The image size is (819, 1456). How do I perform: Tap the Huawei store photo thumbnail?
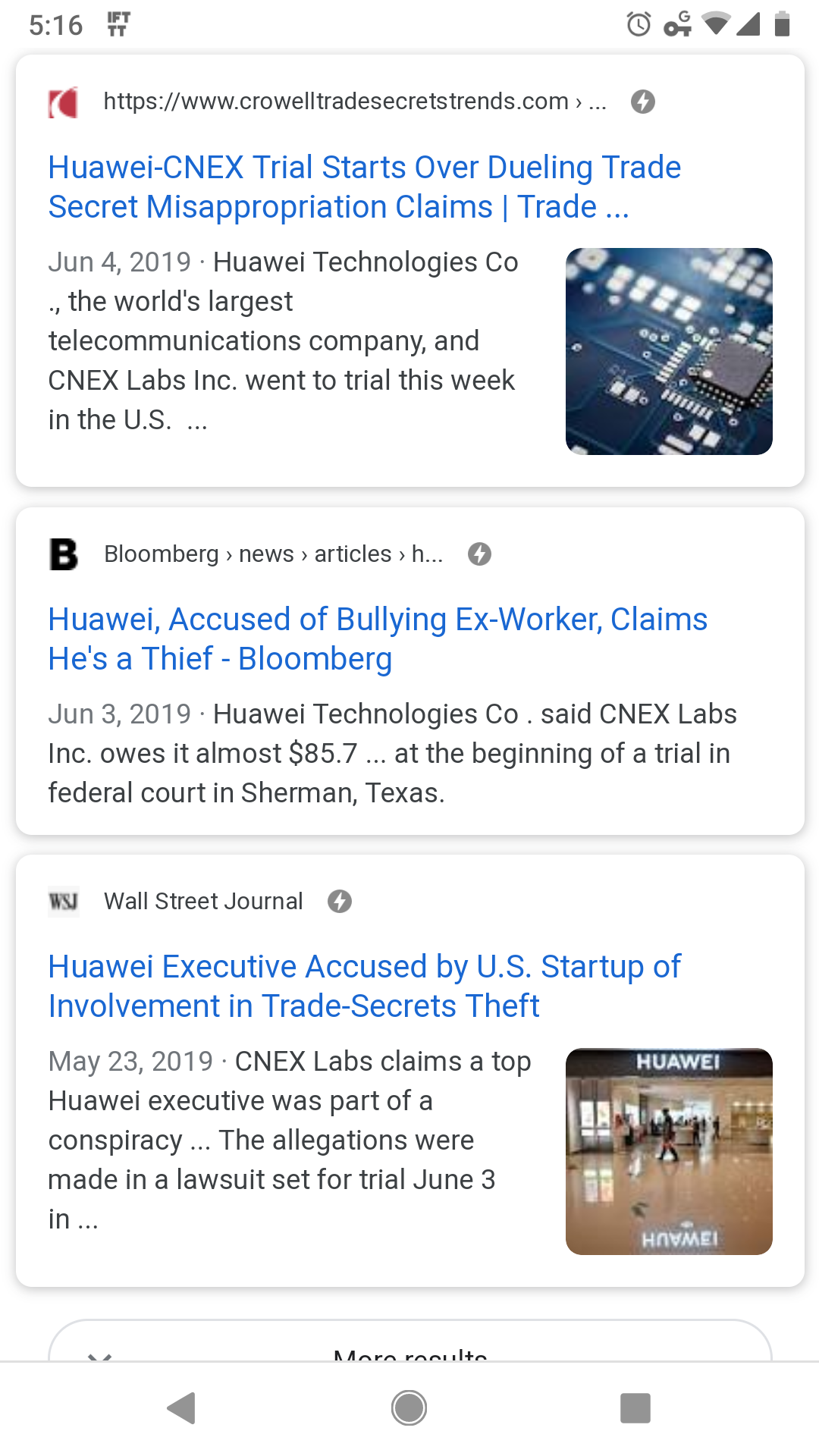[x=669, y=1151]
